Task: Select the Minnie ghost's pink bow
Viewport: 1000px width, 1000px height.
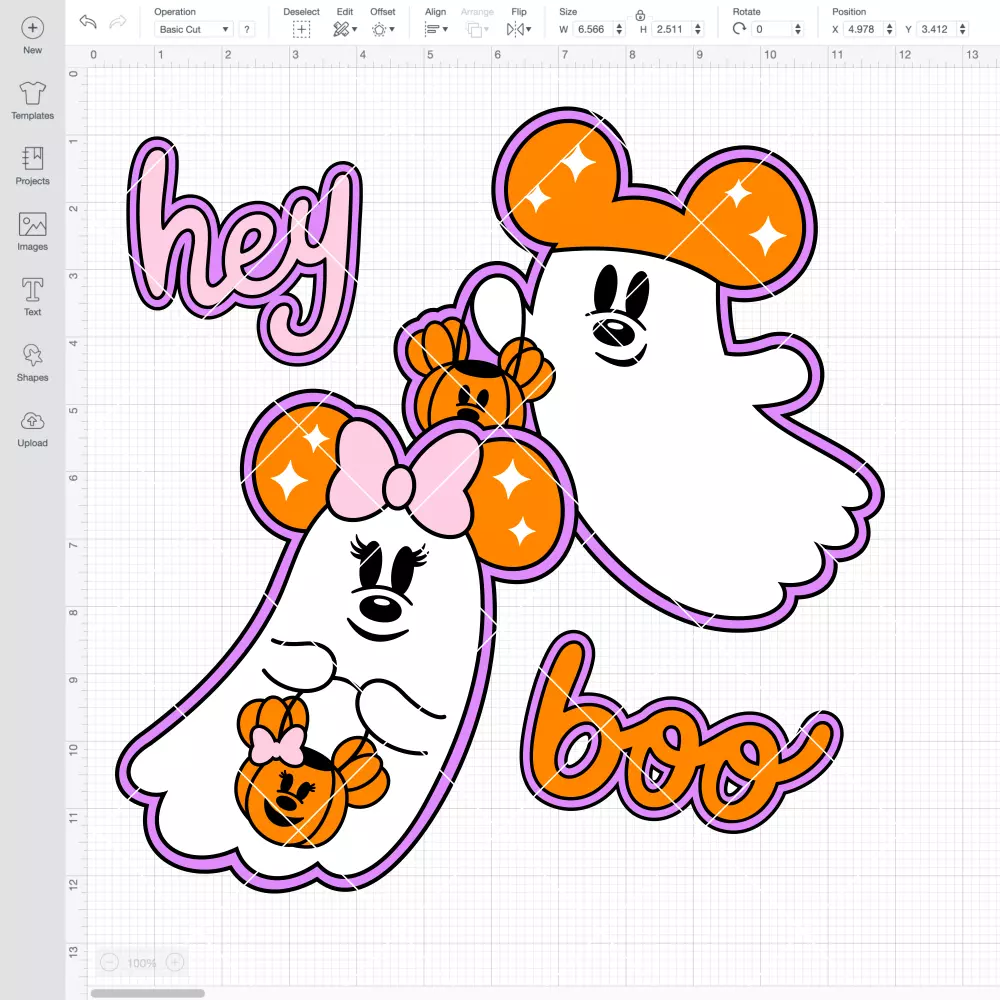Action: [403, 480]
